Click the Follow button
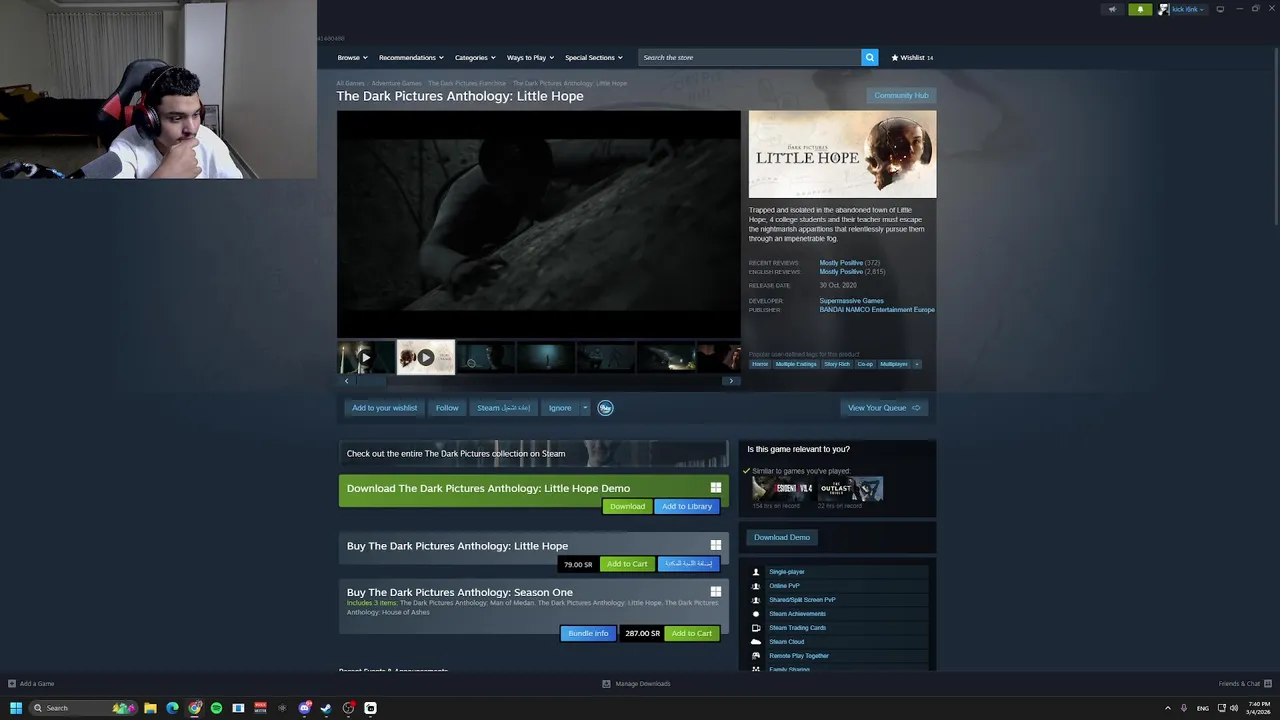Image resolution: width=1280 pixels, height=720 pixels. (447, 407)
